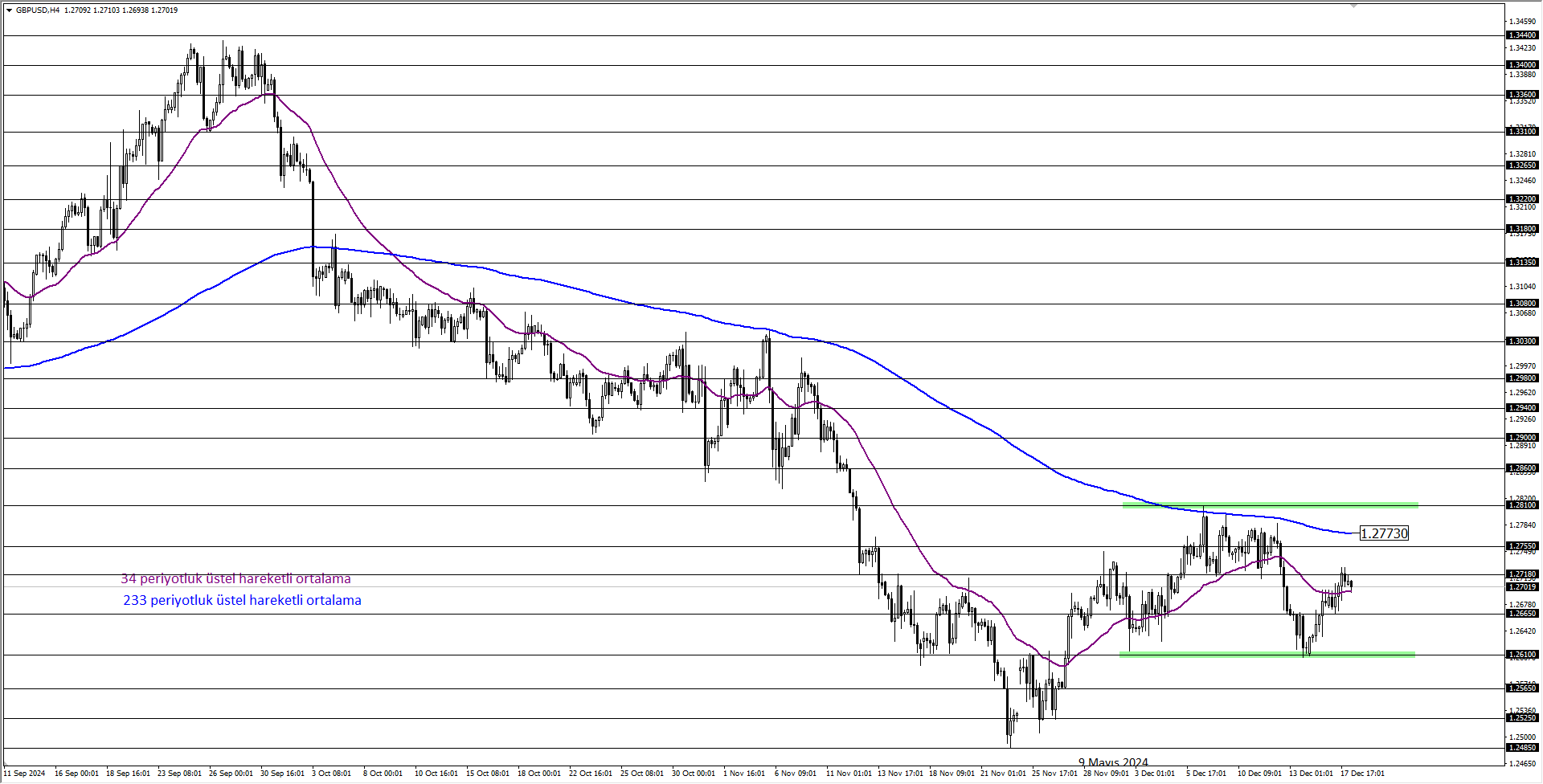Screen dimensions: 1543x784
Task: Click the 1.29000 horizontal line price tag
Action: (x=1522, y=438)
